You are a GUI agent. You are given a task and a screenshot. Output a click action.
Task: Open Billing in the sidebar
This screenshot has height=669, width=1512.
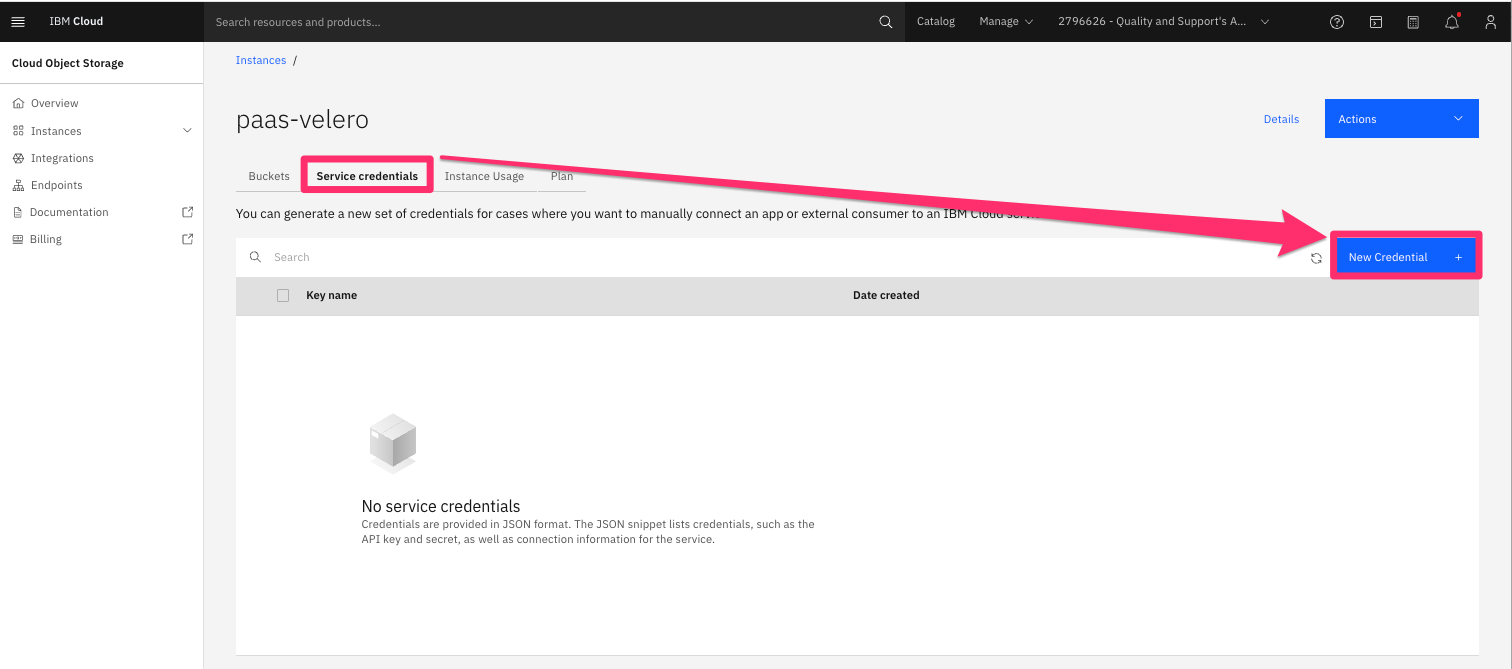tap(46, 239)
